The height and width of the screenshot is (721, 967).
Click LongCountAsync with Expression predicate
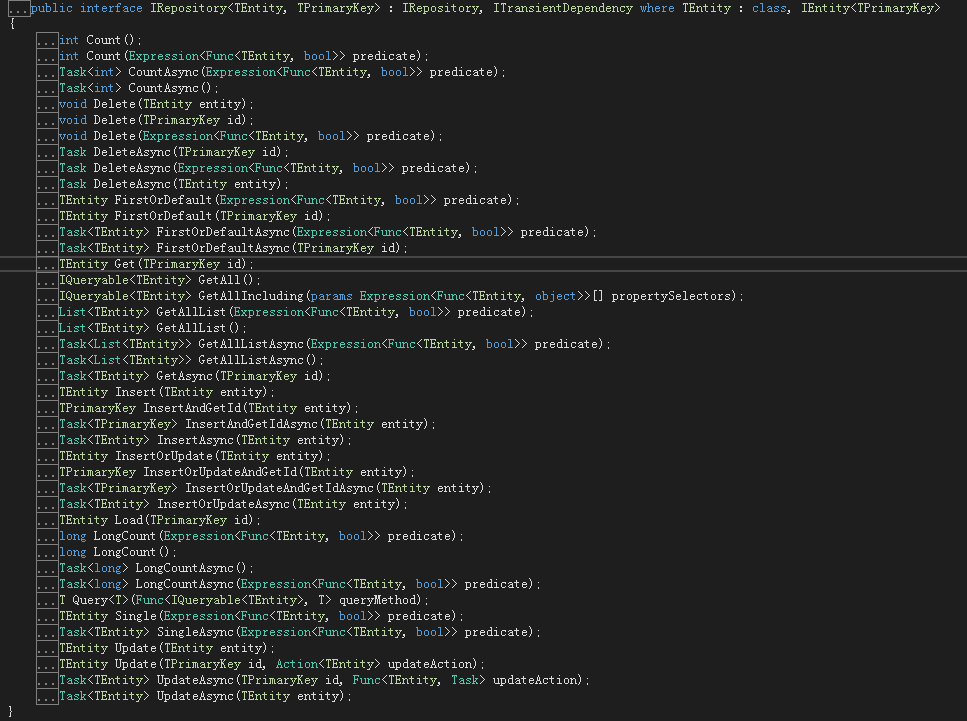(x=300, y=585)
